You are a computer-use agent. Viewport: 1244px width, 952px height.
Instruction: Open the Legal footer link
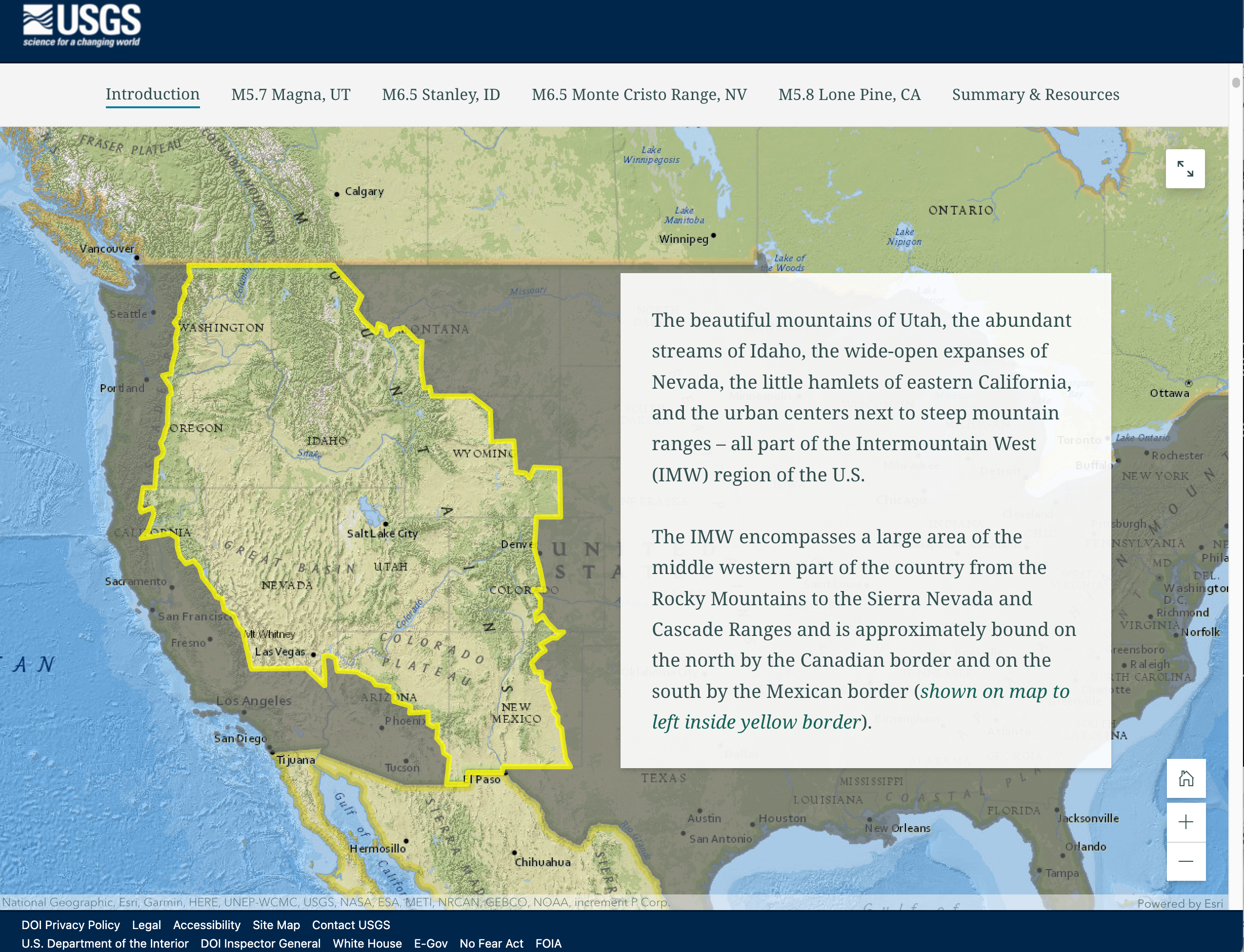[x=146, y=925]
